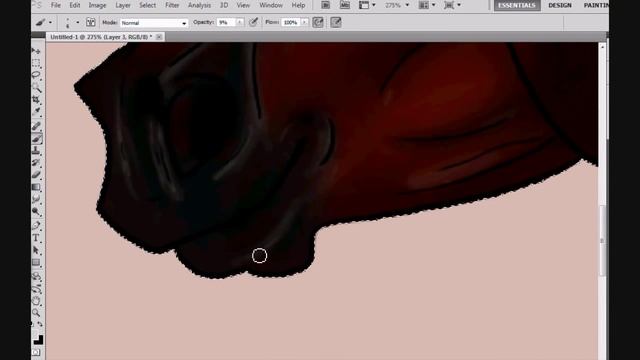This screenshot has height=360, width=640.
Task: Open the Select menu
Action: (x=147, y=5)
